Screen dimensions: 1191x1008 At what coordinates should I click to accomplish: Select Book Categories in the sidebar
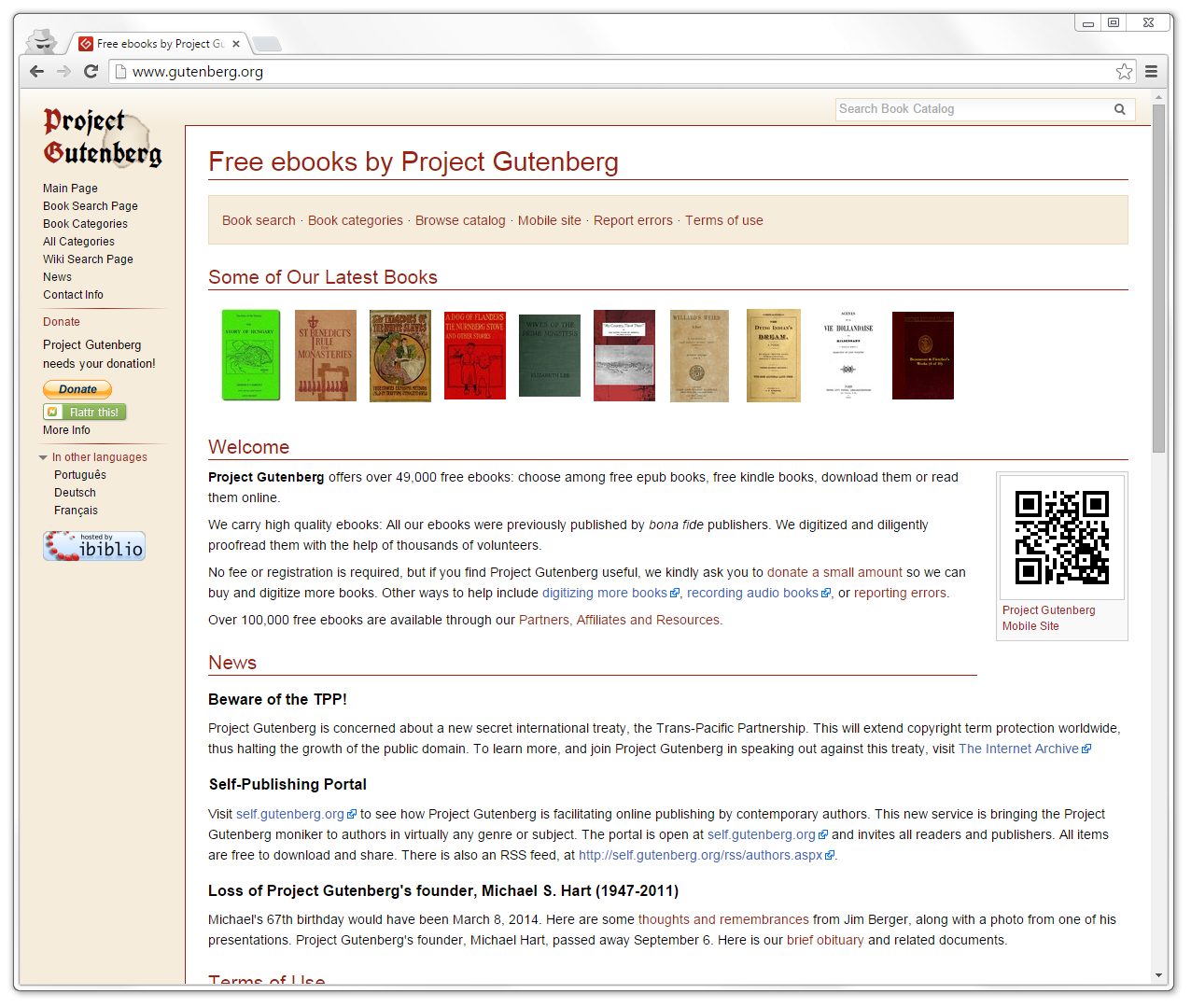pos(84,223)
